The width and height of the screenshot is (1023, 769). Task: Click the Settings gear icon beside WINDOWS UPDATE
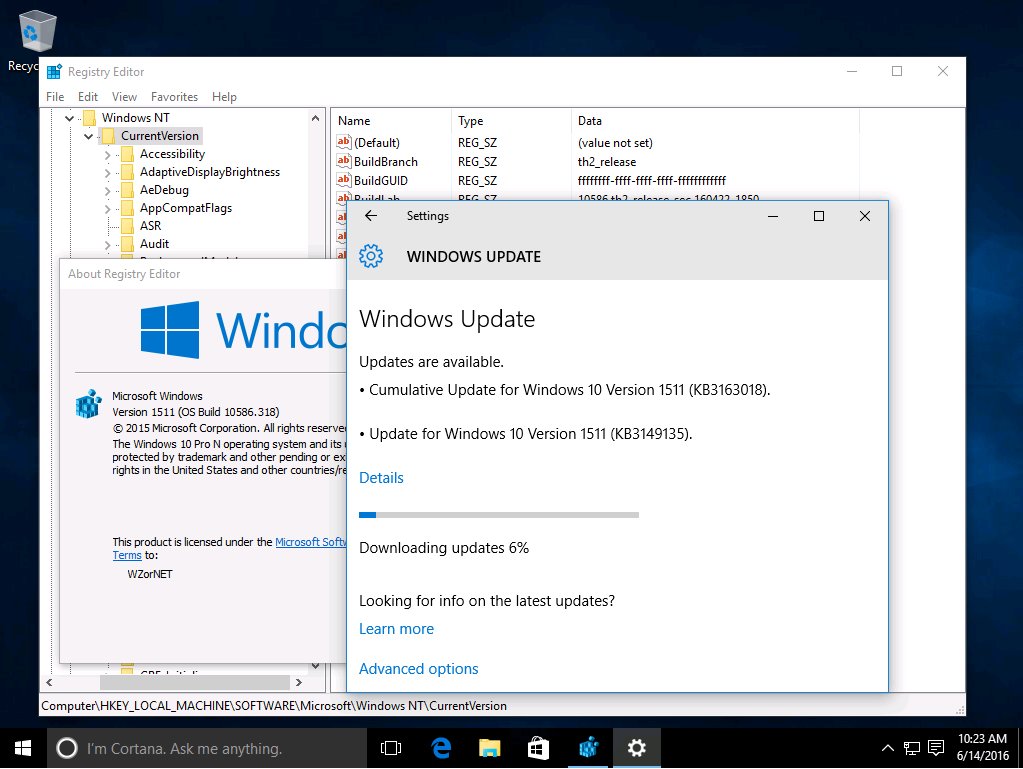pyautogui.click(x=371, y=256)
